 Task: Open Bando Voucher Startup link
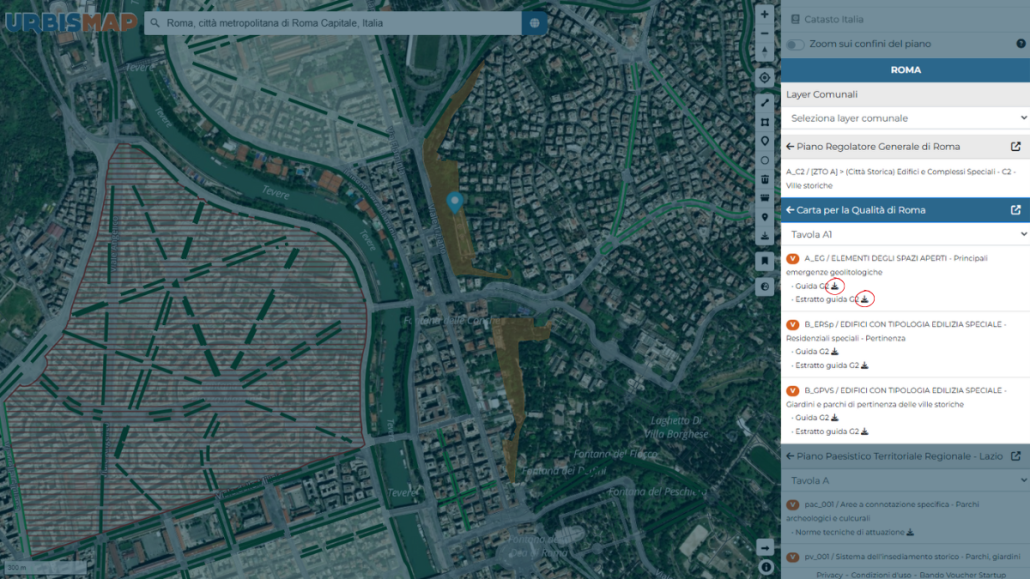(x=963, y=575)
